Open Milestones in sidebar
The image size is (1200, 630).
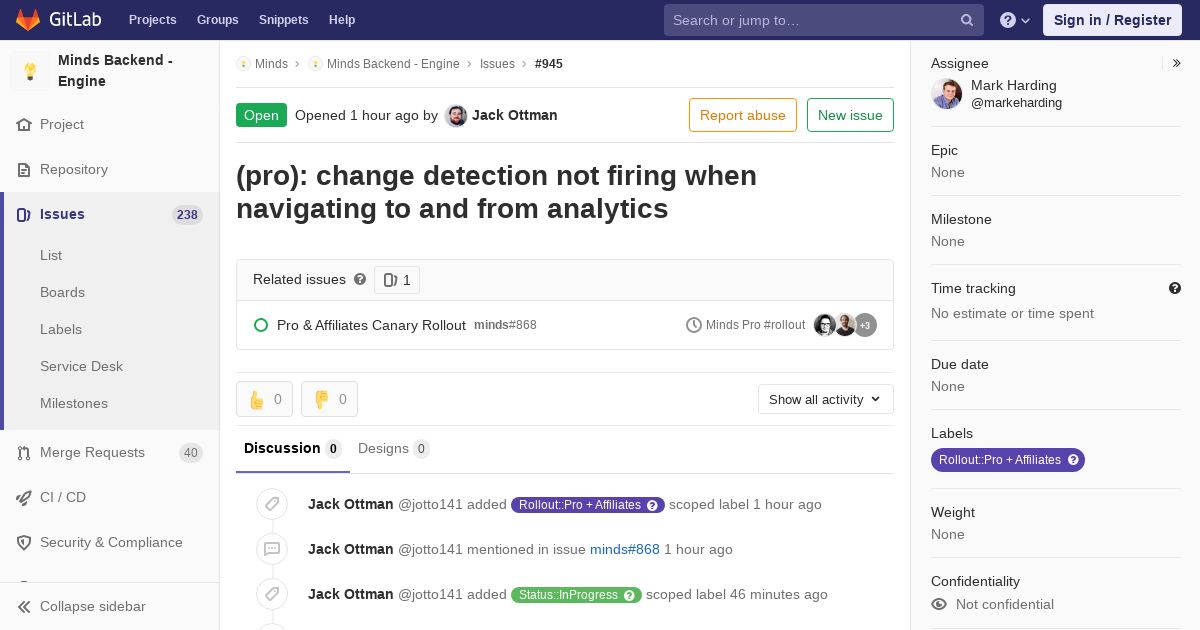click(74, 403)
